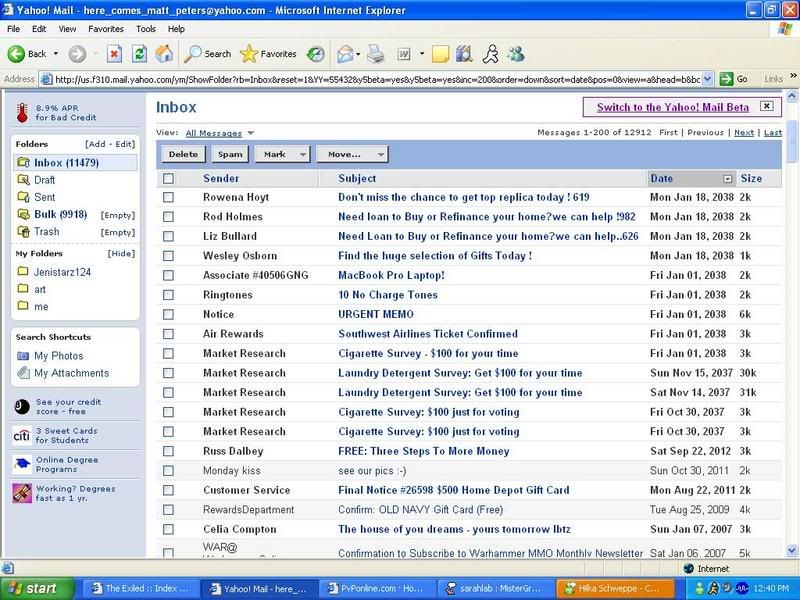Screen dimensions: 800x600
Task: Open the Trash folder icon
Action: click(x=23, y=231)
